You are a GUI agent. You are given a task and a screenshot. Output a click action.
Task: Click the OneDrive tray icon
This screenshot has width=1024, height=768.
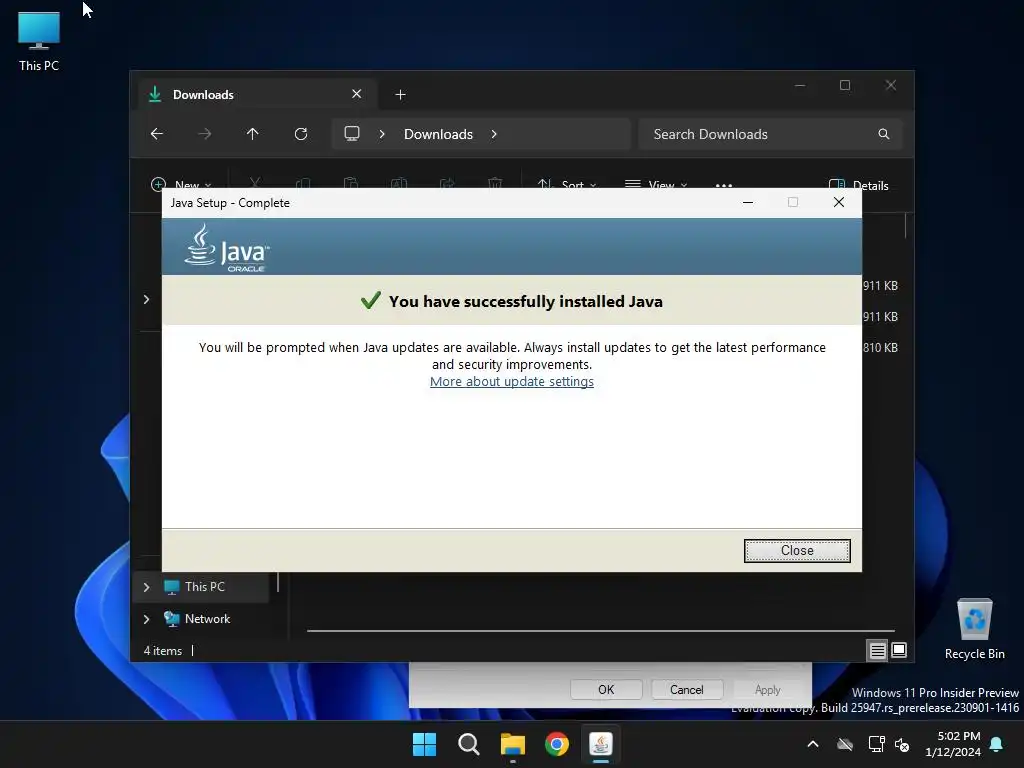click(x=845, y=744)
